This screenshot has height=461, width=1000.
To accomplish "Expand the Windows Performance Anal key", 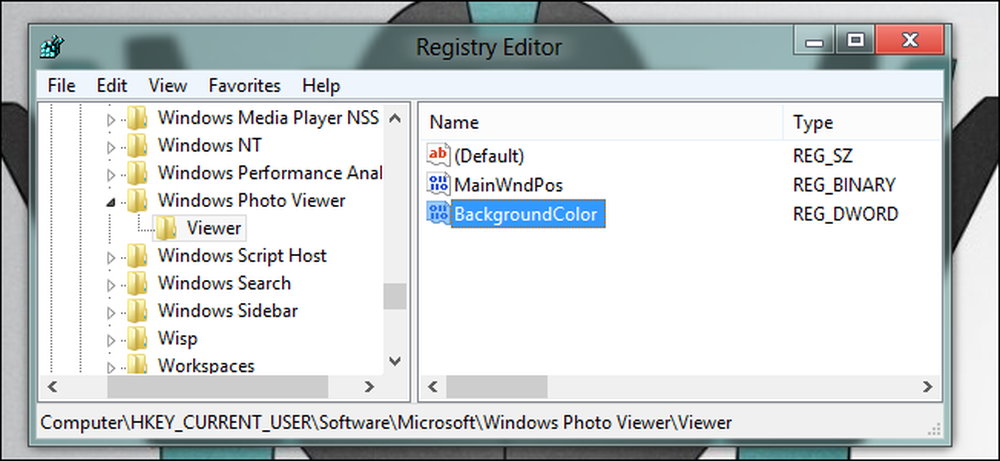I will (x=111, y=175).
